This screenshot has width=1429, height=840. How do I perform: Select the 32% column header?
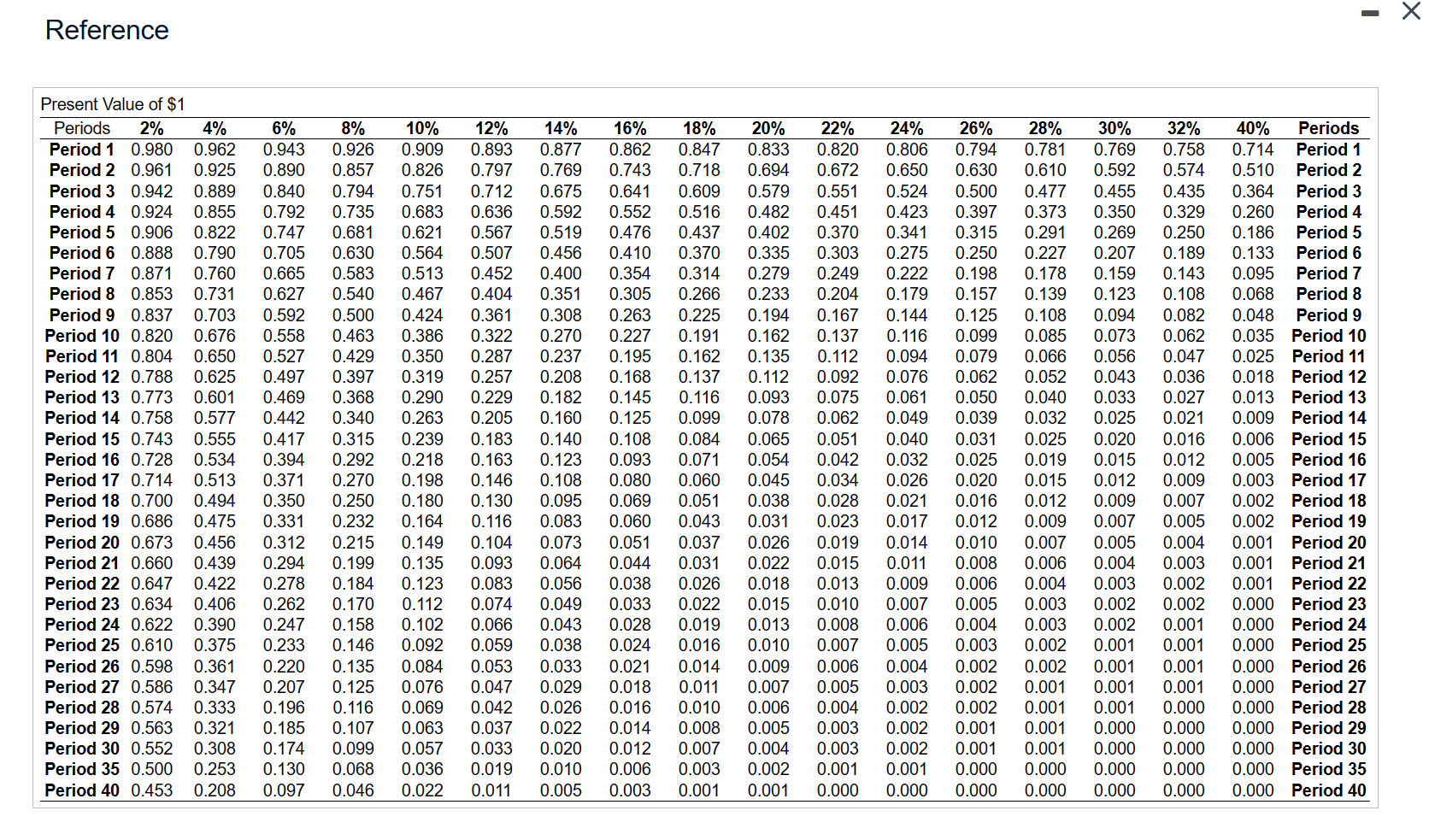click(1184, 128)
